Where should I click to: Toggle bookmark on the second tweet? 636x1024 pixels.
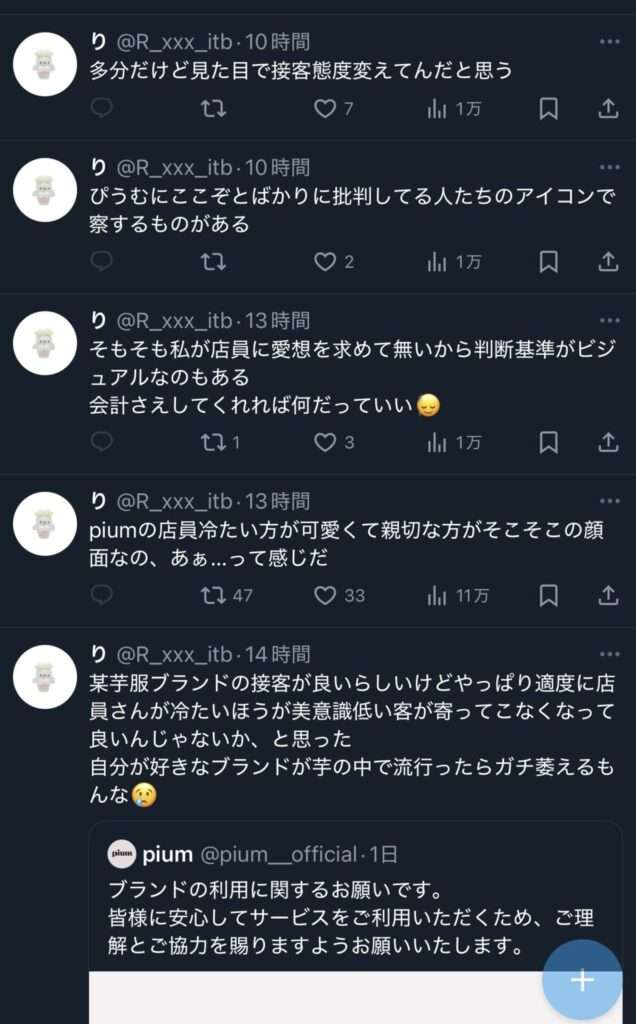coord(546,261)
